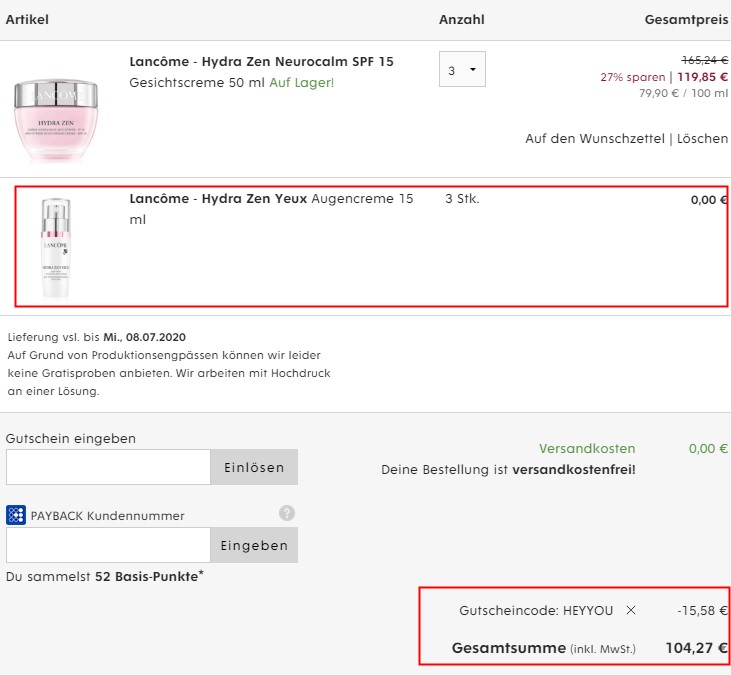Click the blue PAYBACK logo icon
The height and width of the screenshot is (676, 731).
16,515
